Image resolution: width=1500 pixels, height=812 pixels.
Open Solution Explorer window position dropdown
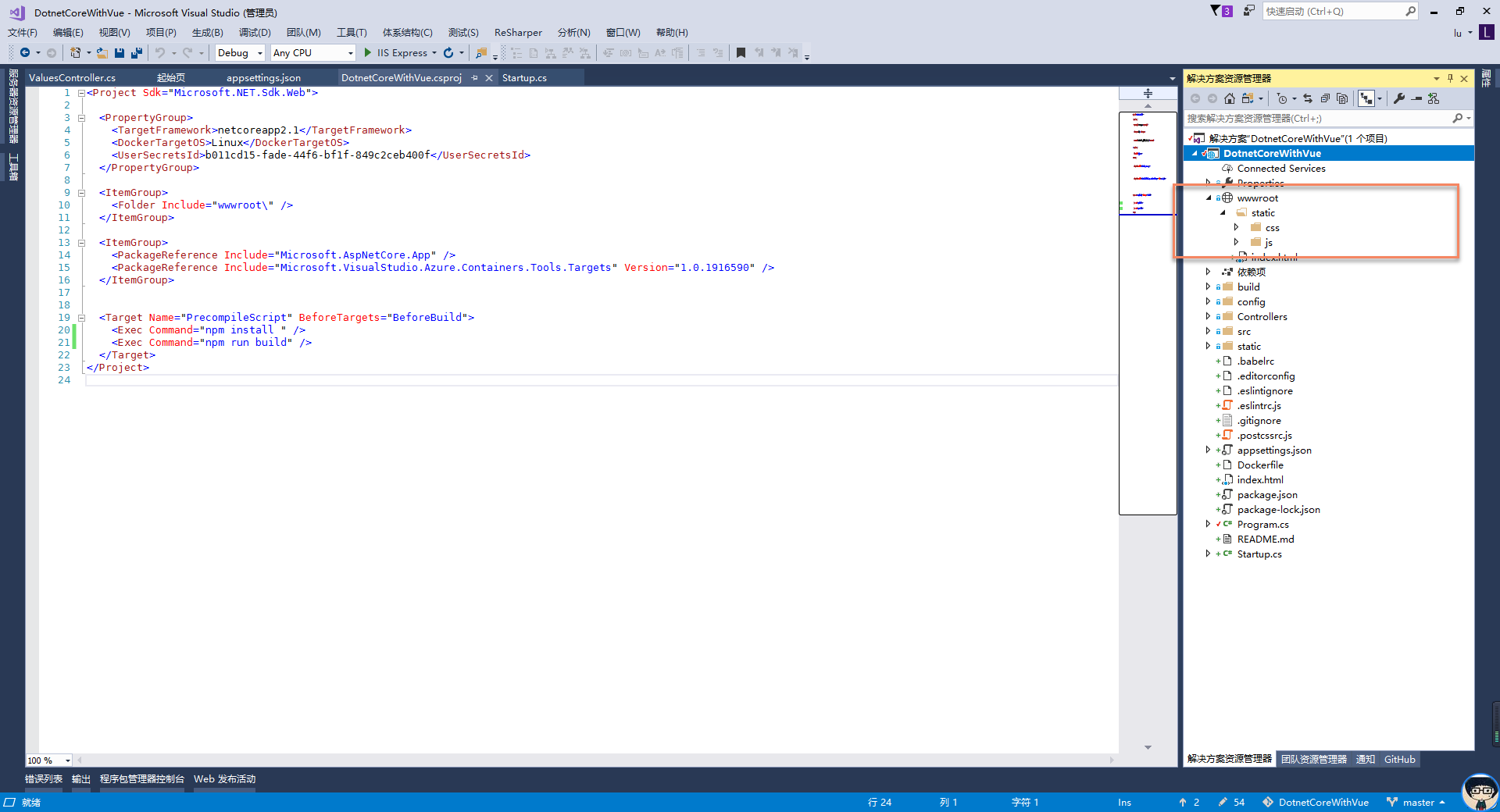(x=1436, y=78)
